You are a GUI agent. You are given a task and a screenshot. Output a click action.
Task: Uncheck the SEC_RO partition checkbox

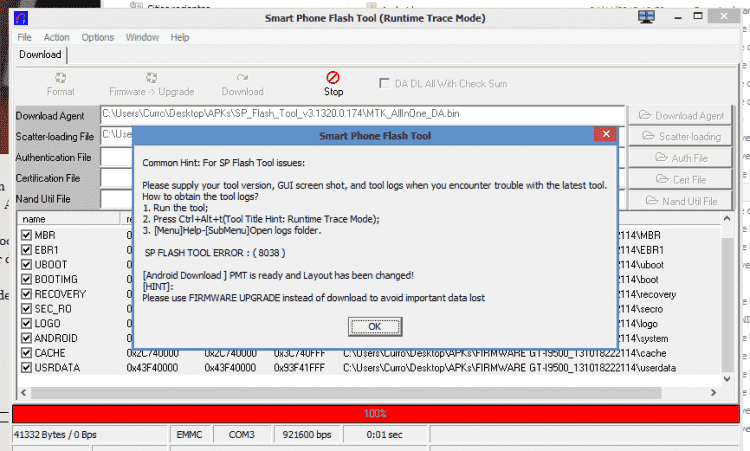26,309
